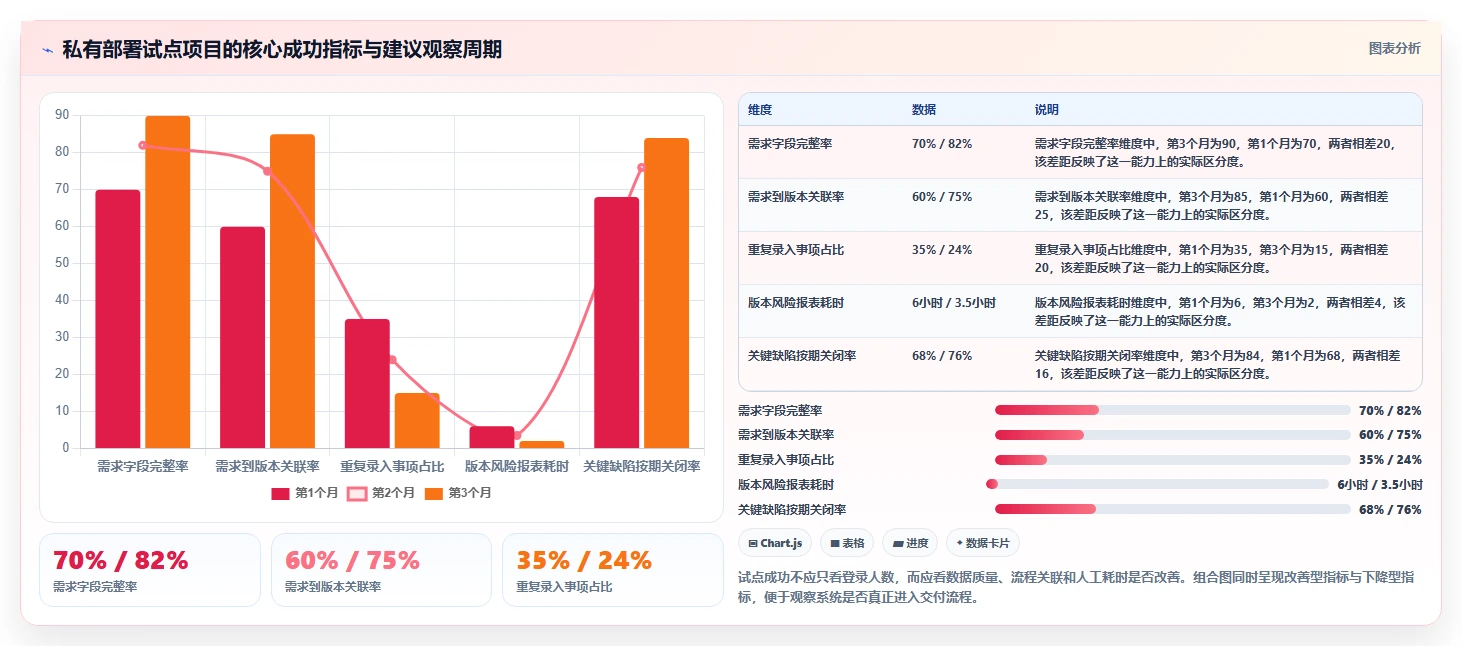Click the 第2个月 line point above 需求字段完整率
The width and height of the screenshot is (1462, 646).
pos(142,145)
